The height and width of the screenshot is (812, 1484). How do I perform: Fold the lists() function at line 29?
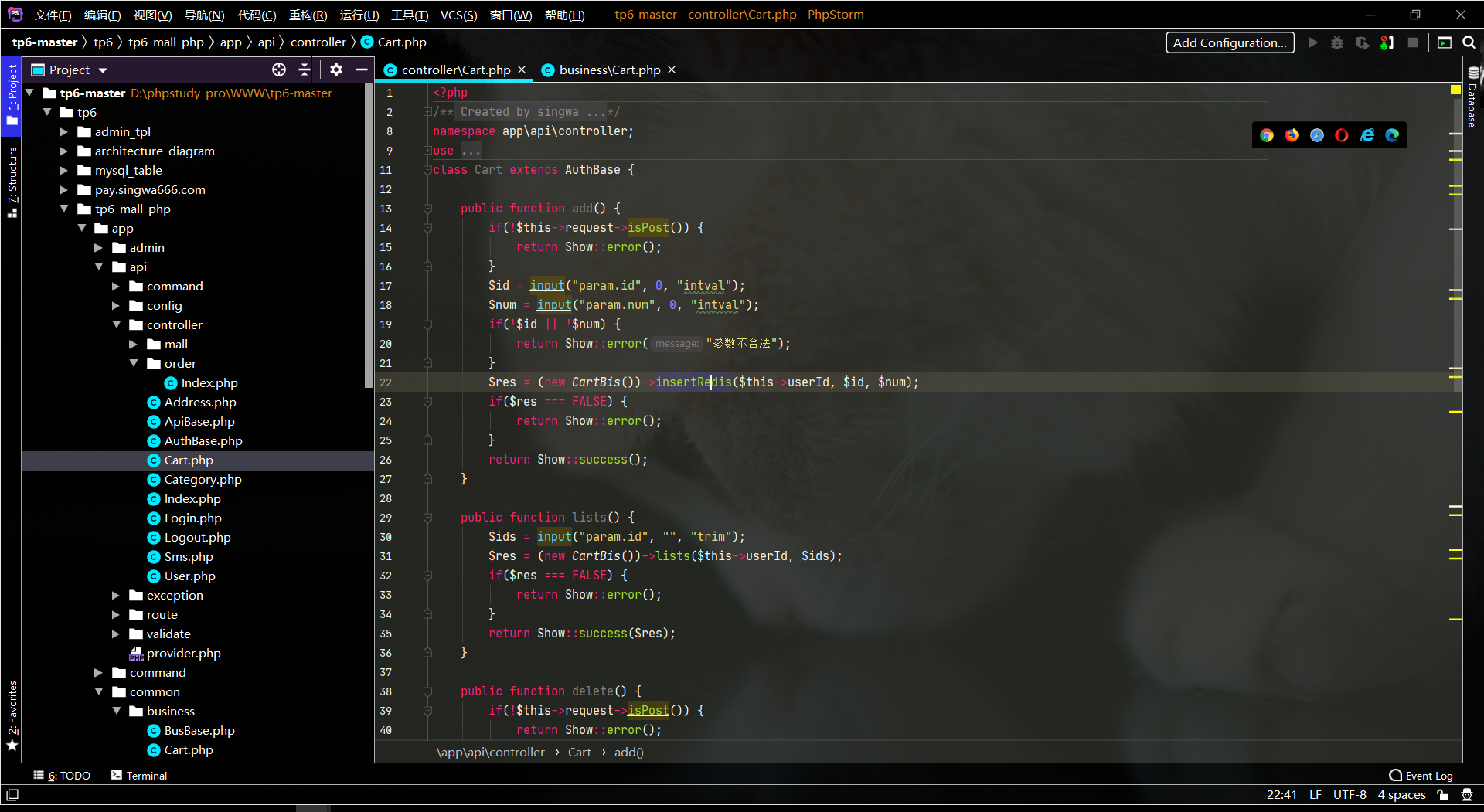pos(427,518)
